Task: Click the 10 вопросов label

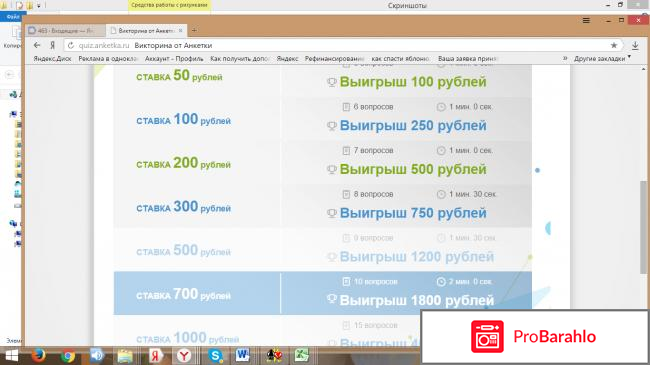Action: pos(376,282)
